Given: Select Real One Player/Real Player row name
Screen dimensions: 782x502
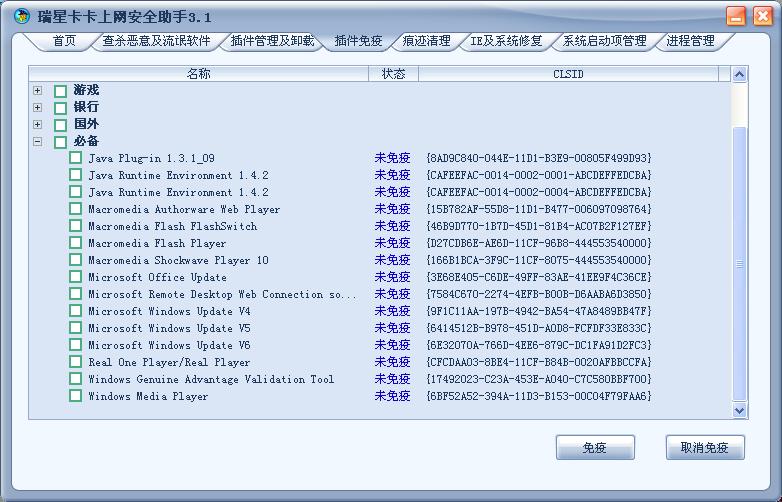Looking at the screenshot, I should (x=169, y=362).
